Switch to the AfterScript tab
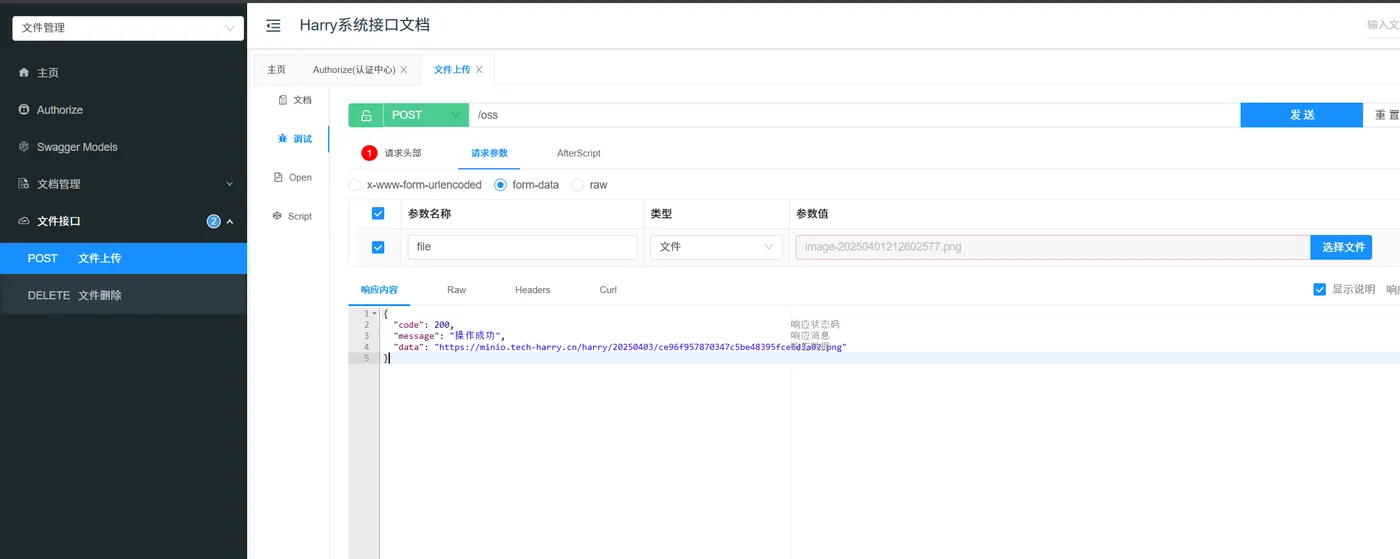This screenshot has width=1400, height=559. click(579, 153)
